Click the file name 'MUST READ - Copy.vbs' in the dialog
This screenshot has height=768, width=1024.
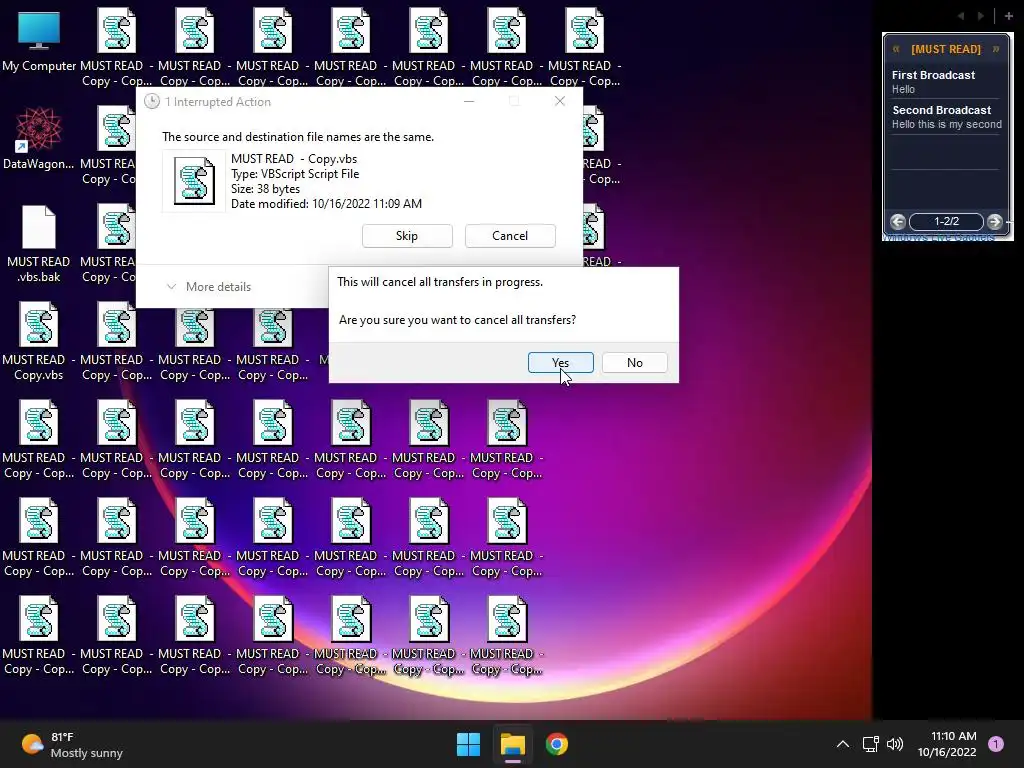[x=294, y=159]
